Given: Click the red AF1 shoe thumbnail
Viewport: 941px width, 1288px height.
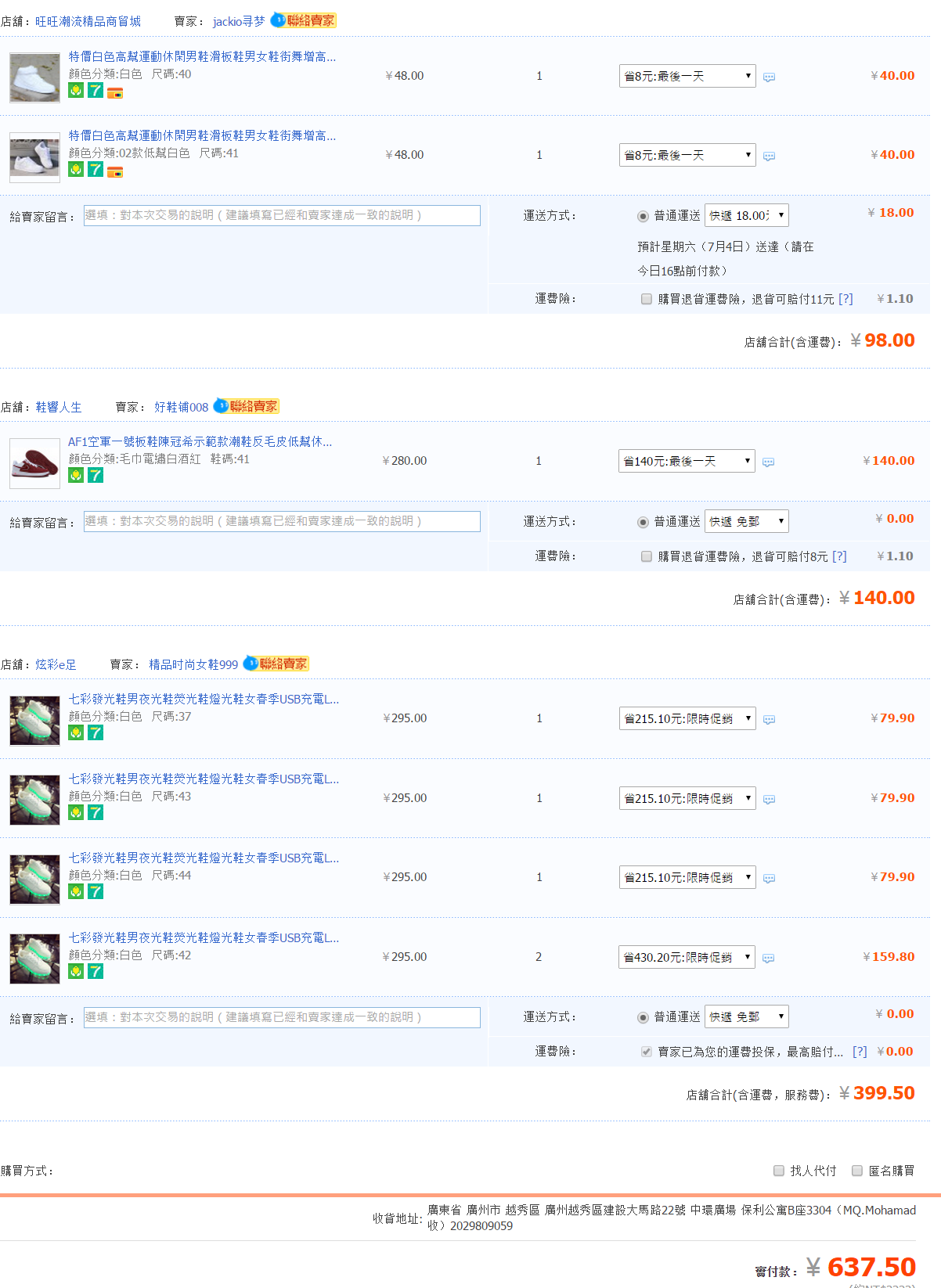Looking at the screenshot, I should coord(34,463).
